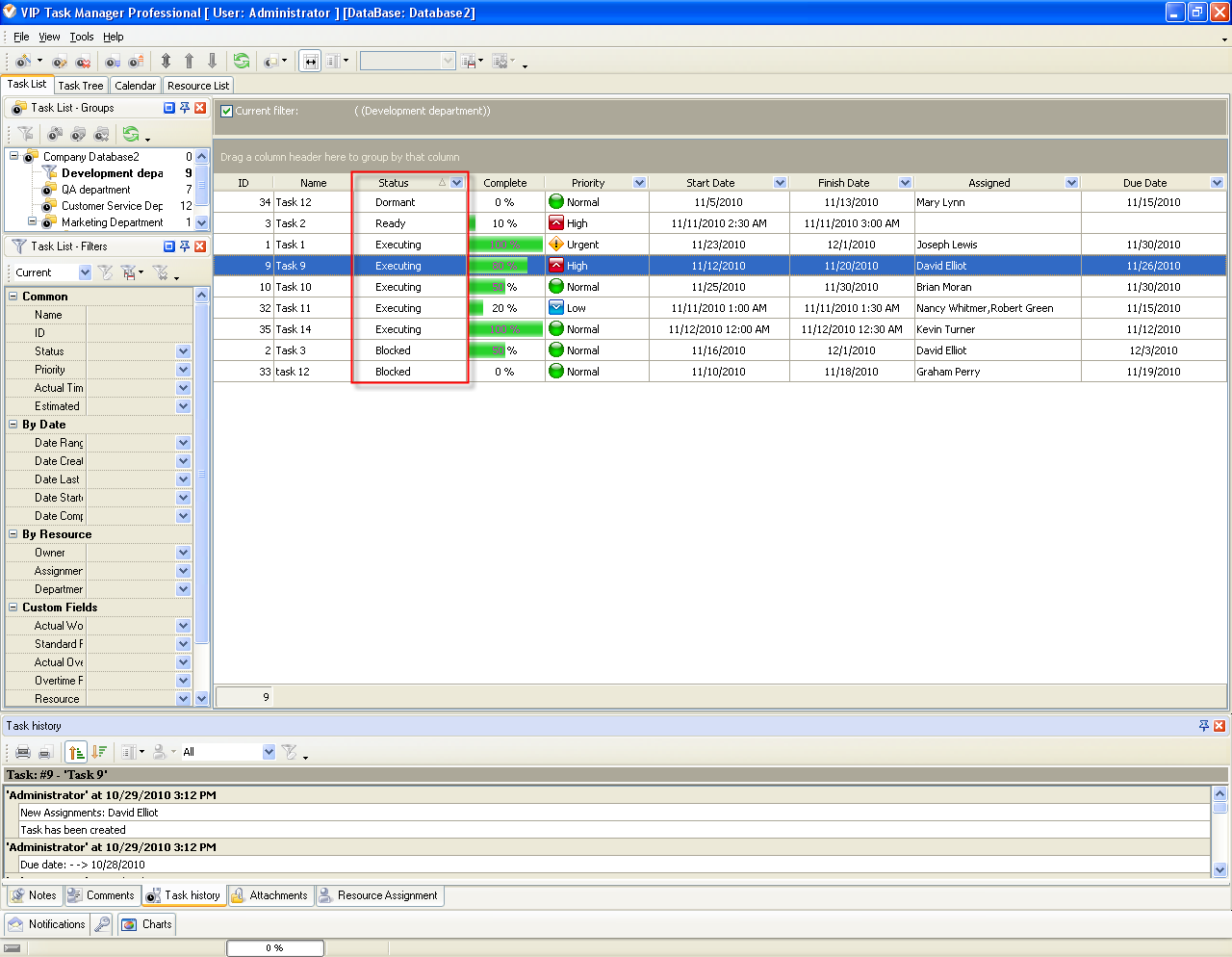Click the Delete task toolbar icon
Image resolution: width=1232 pixels, height=957 pixels.
pyautogui.click(x=84, y=62)
